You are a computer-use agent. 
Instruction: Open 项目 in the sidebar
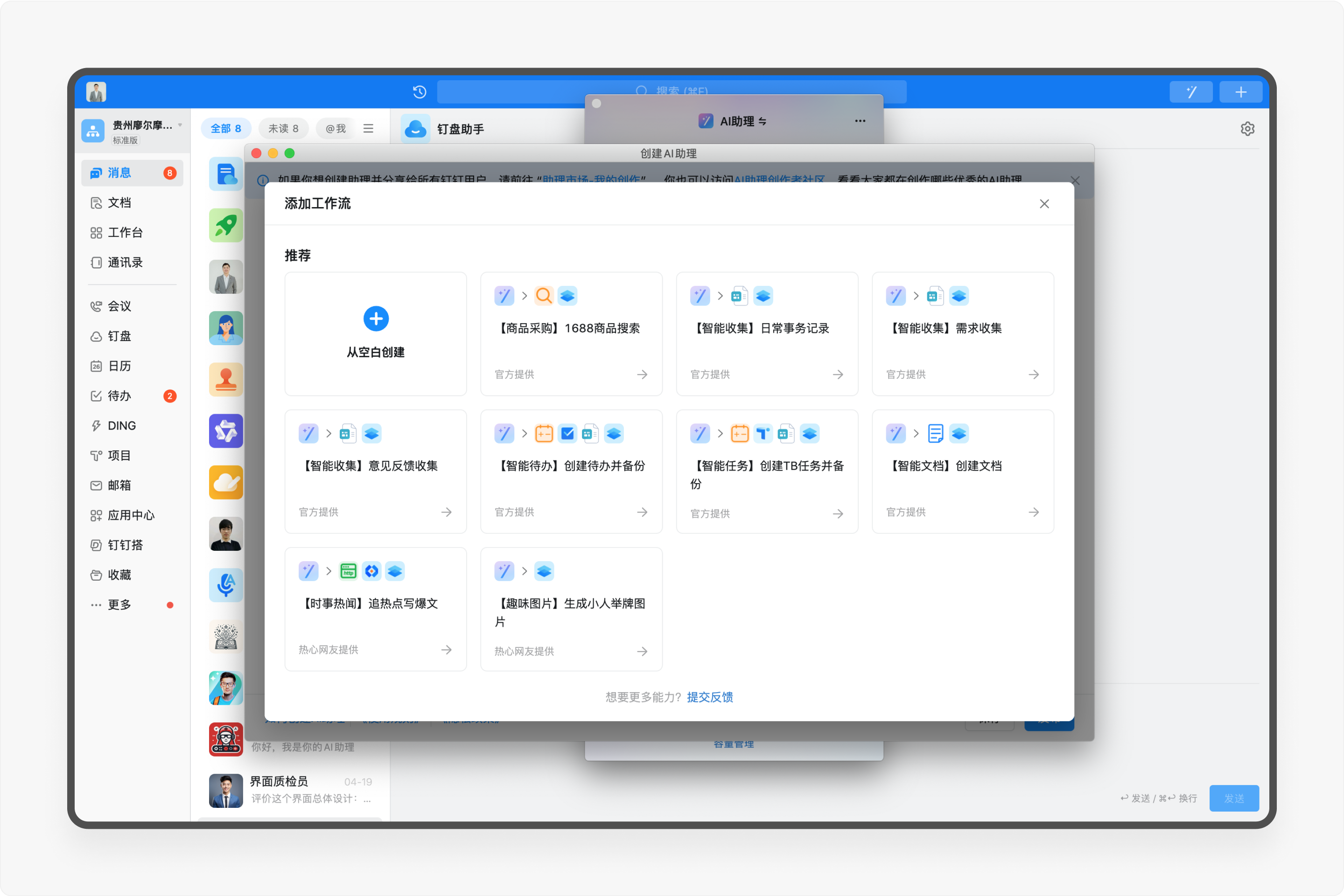132,455
